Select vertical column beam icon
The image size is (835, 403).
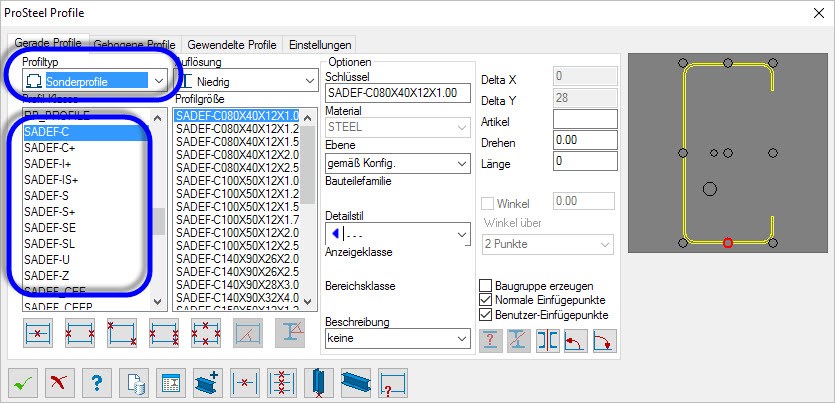pos(319,383)
